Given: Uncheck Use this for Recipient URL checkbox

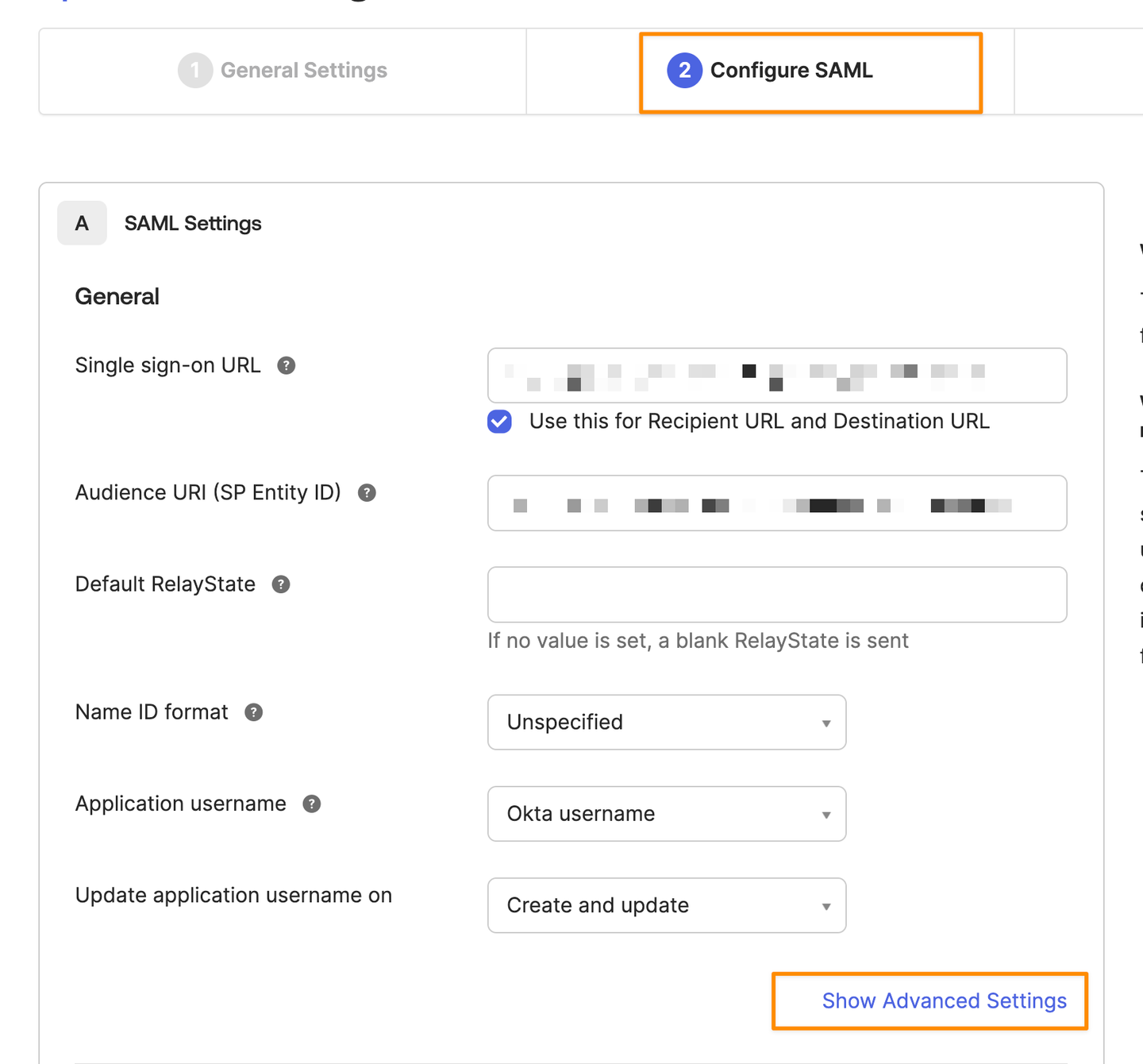Looking at the screenshot, I should (x=500, y=422).
